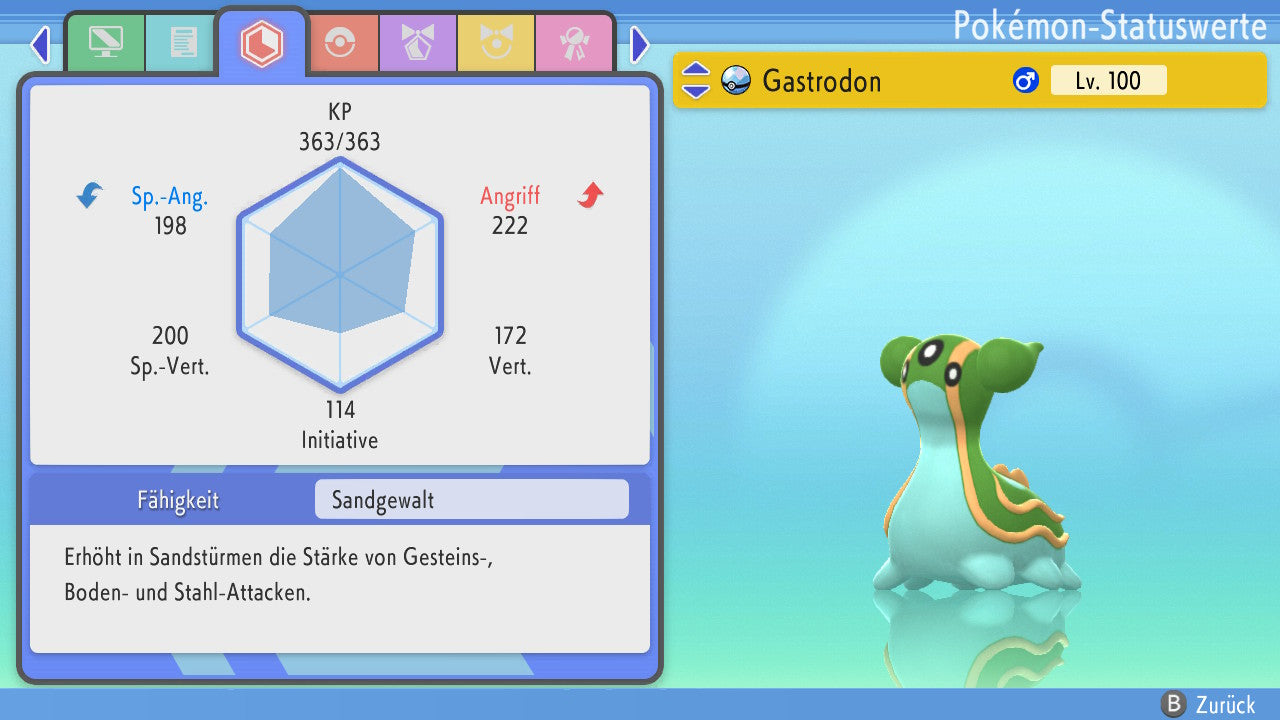Click the male gender symbol icon
Viewport: 1280px width, 720px height.
1025,81
